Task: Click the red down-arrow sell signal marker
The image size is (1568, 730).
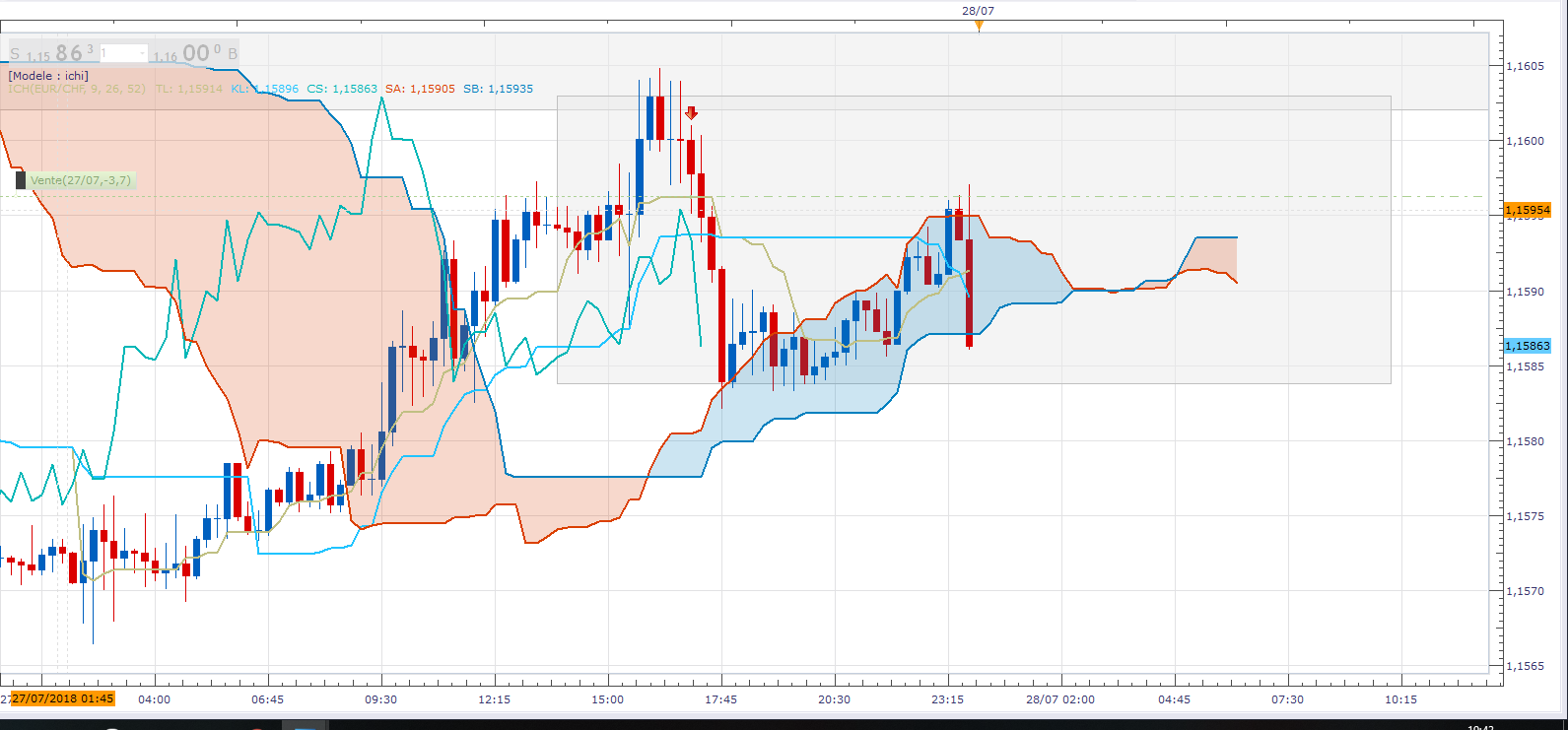Action: point(691,113)
